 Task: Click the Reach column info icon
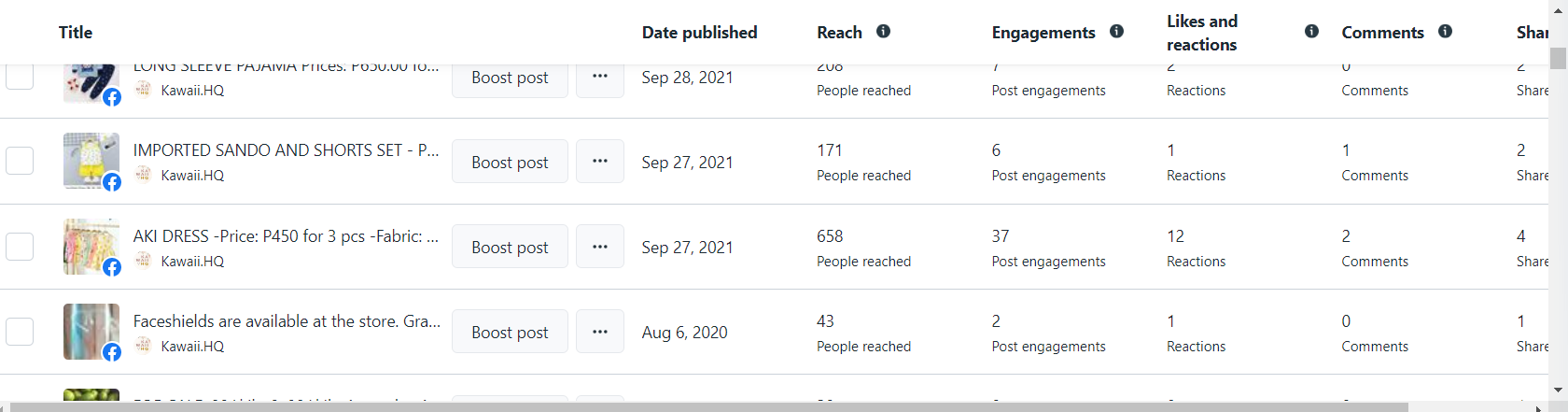(883, 32)
